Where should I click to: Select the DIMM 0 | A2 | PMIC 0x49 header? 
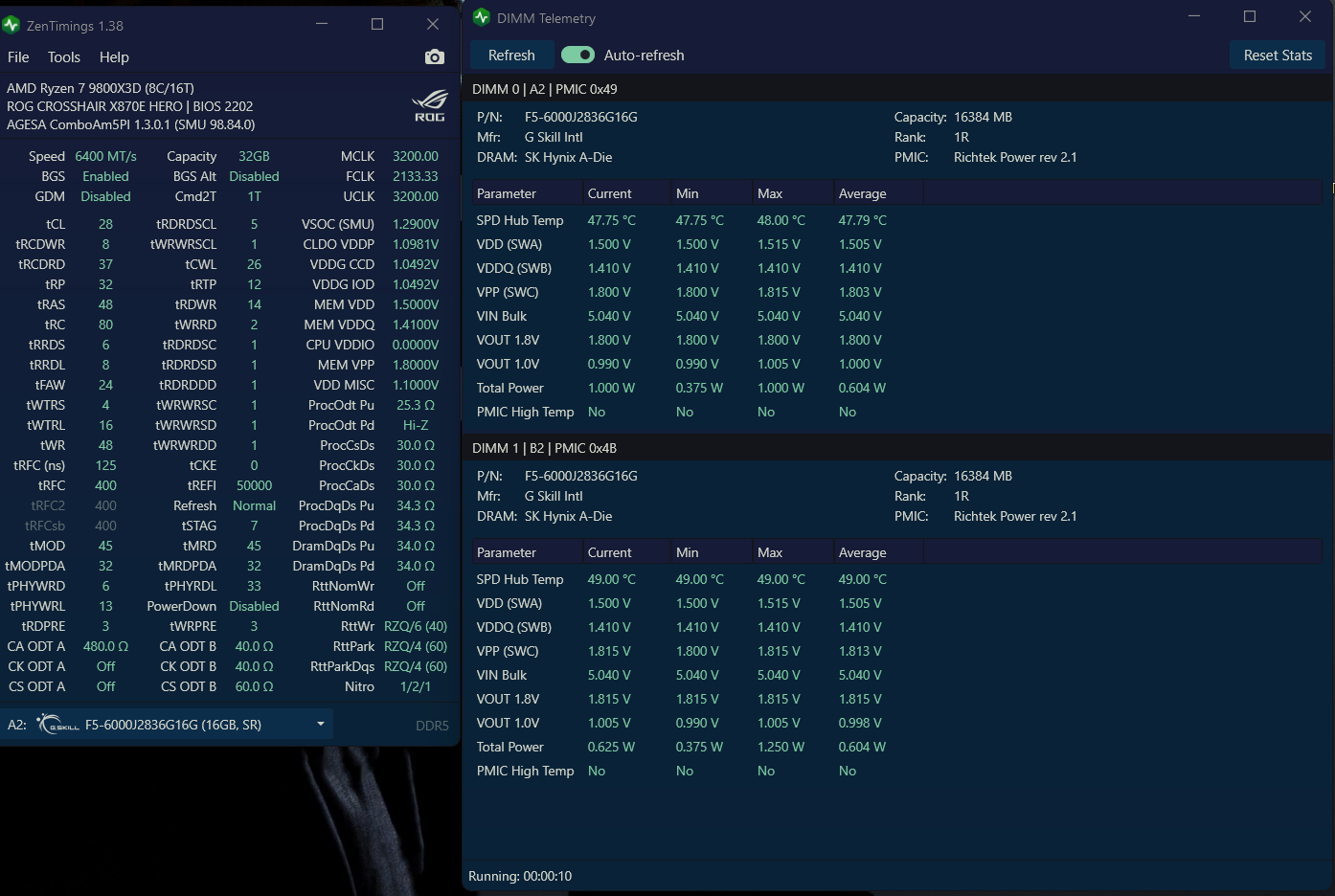pyautogui.click(x=545, y=89)
